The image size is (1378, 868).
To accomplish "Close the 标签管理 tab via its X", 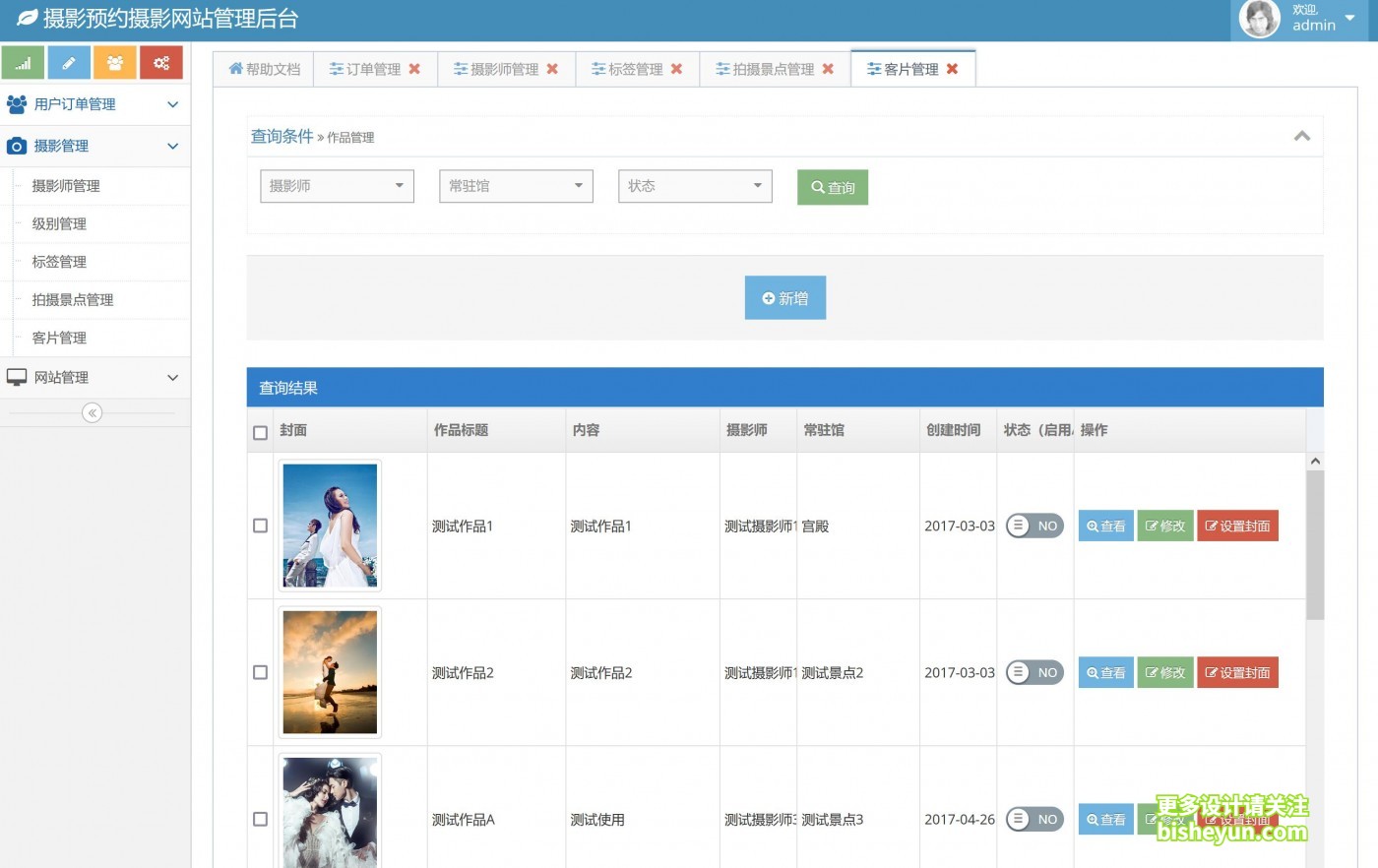I will click(676, 69).
